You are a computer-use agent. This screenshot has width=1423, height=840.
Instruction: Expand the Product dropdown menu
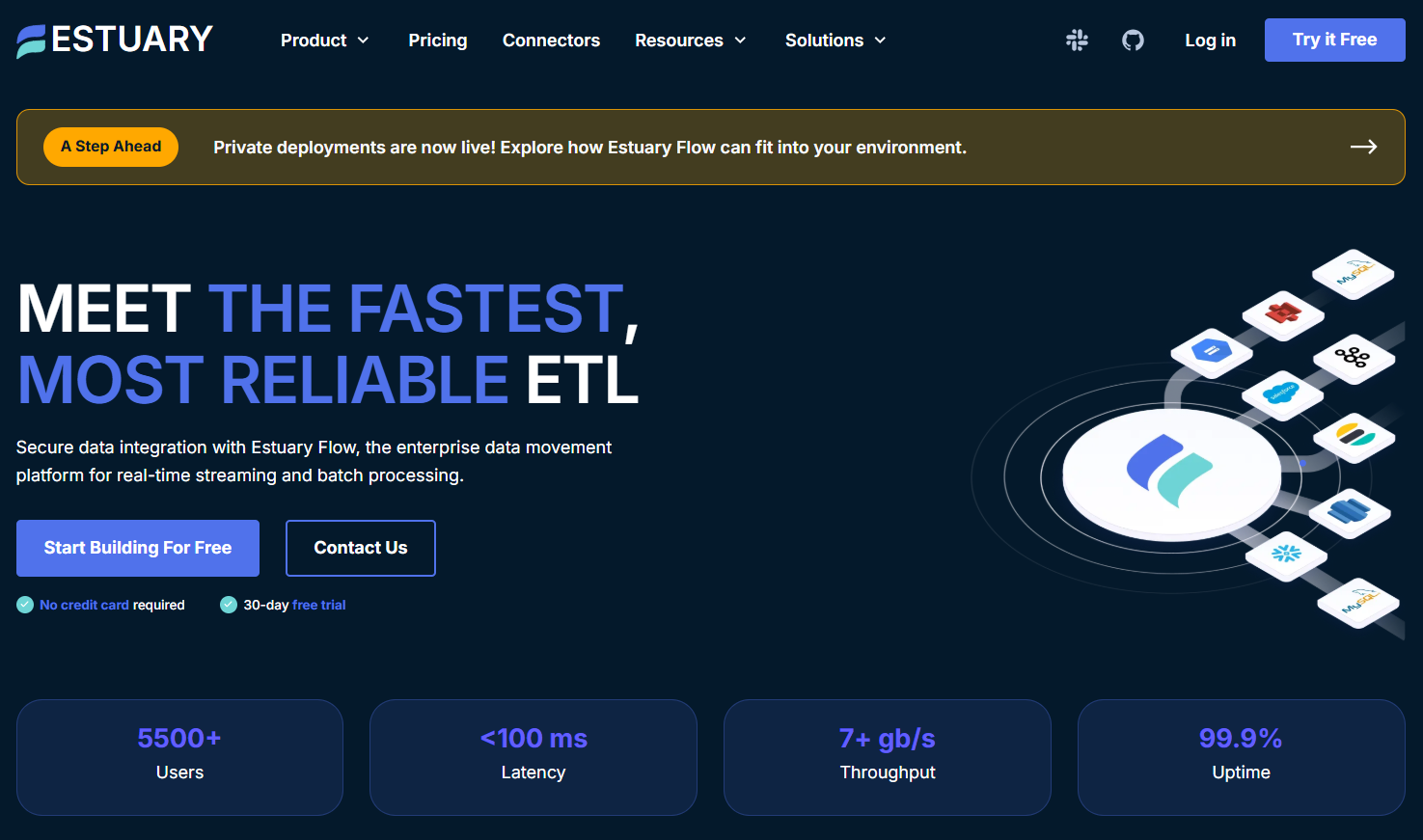coord(324,41)
